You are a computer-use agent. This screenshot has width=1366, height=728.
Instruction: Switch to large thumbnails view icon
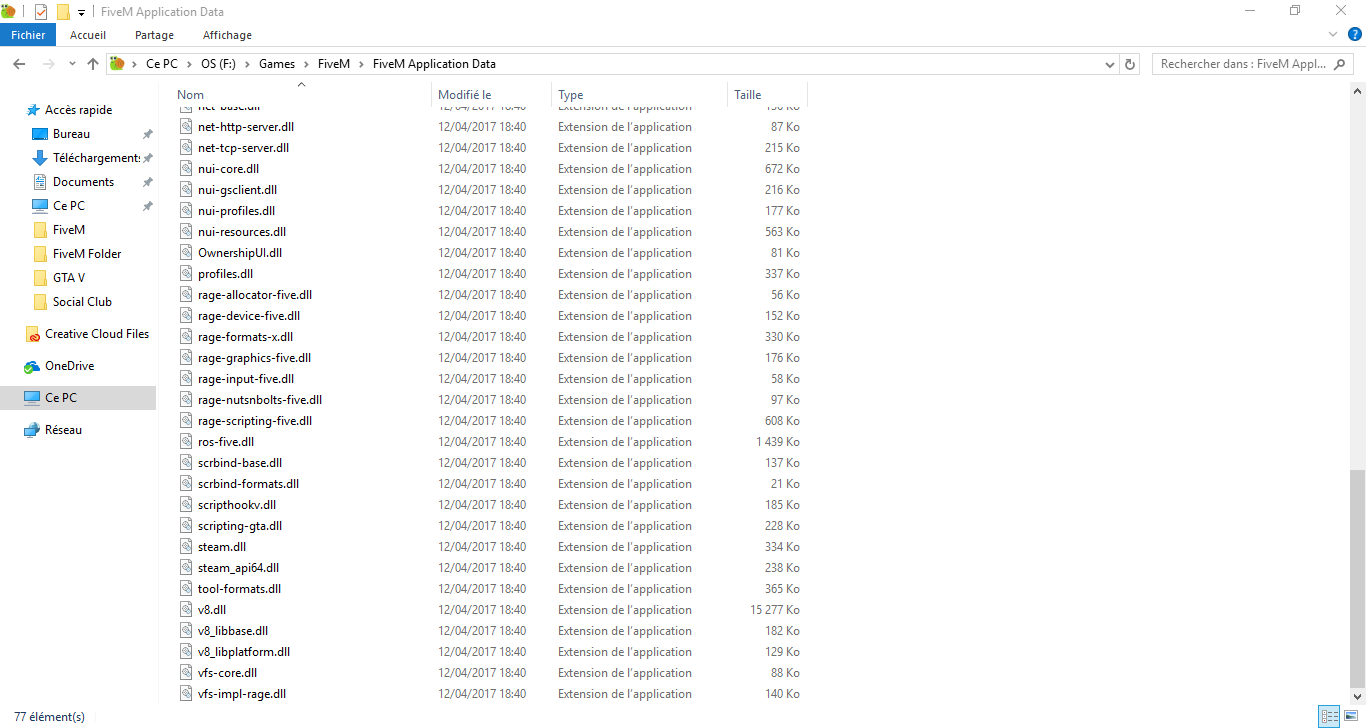pyautogui.click(x=1350, y=716)
